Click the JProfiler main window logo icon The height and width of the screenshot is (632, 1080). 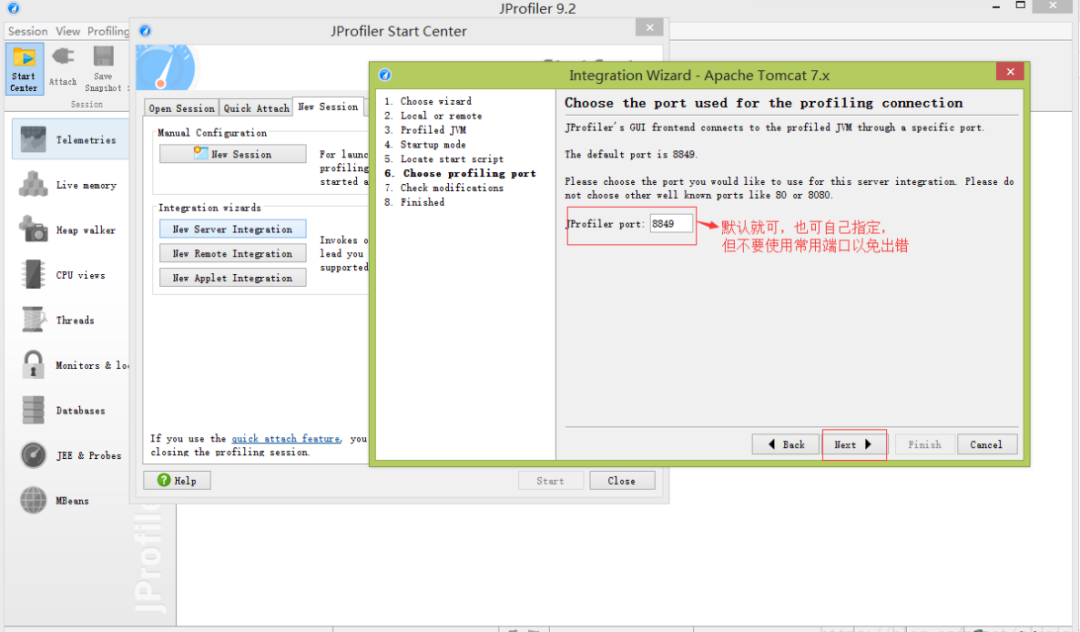[13, 8]
